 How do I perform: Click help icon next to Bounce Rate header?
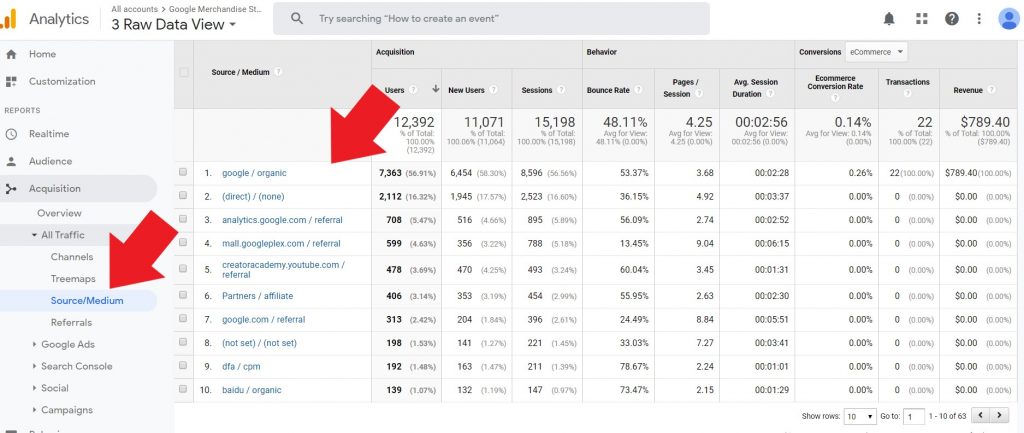pos(638,90)
